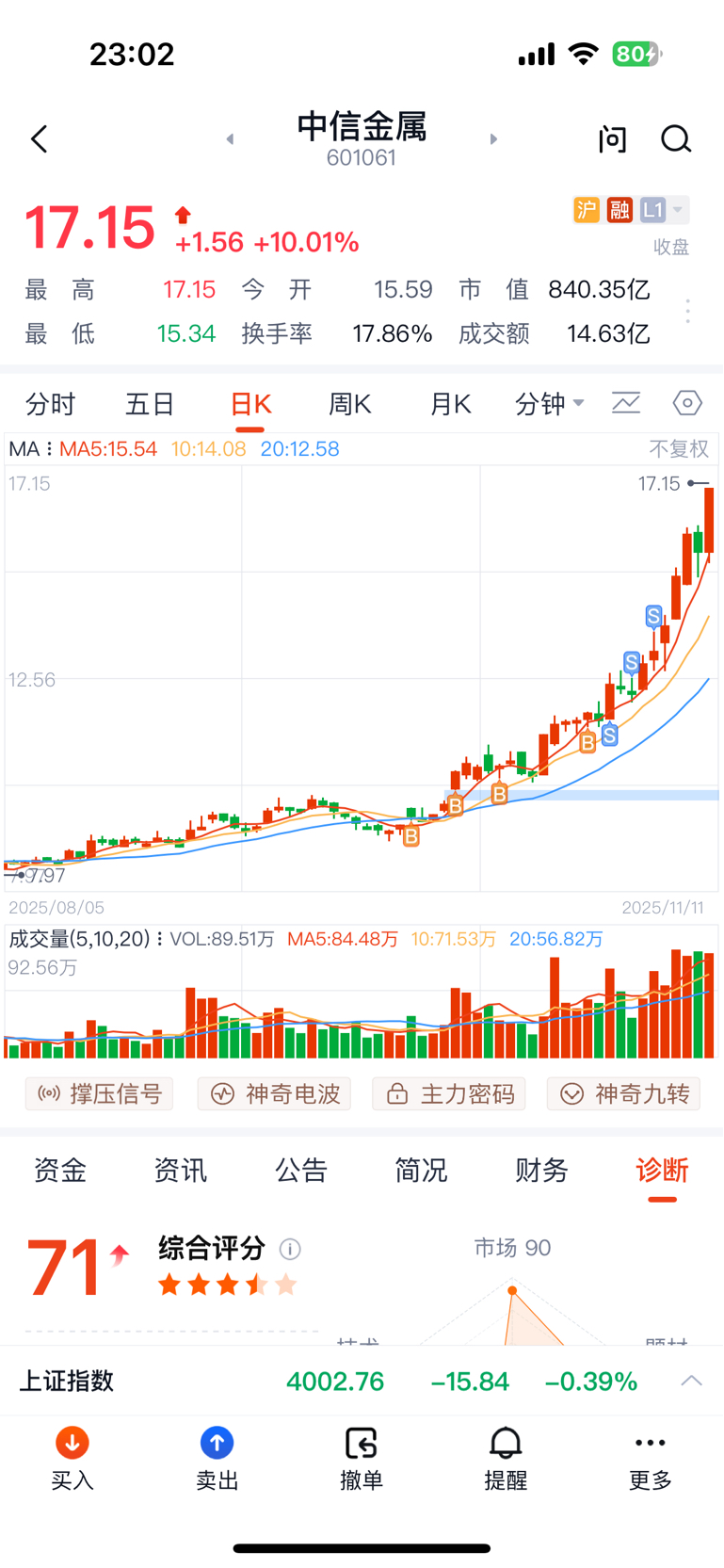The width and height of the screenshot is (724, 1568).
Task: Tap the MA5:15.54 legend value
Action: (108, 449)
